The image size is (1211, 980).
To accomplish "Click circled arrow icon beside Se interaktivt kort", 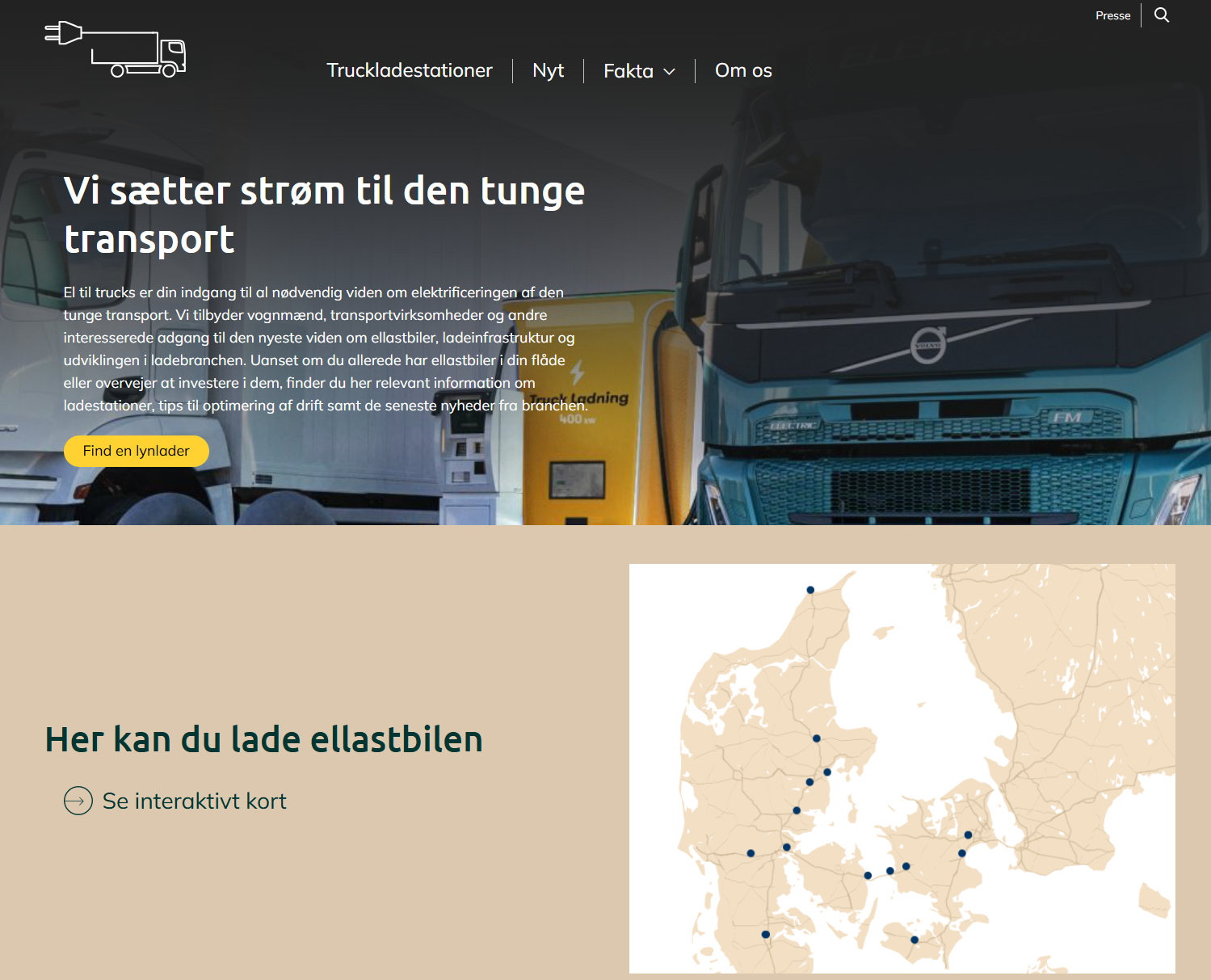I will coord(78,801).
